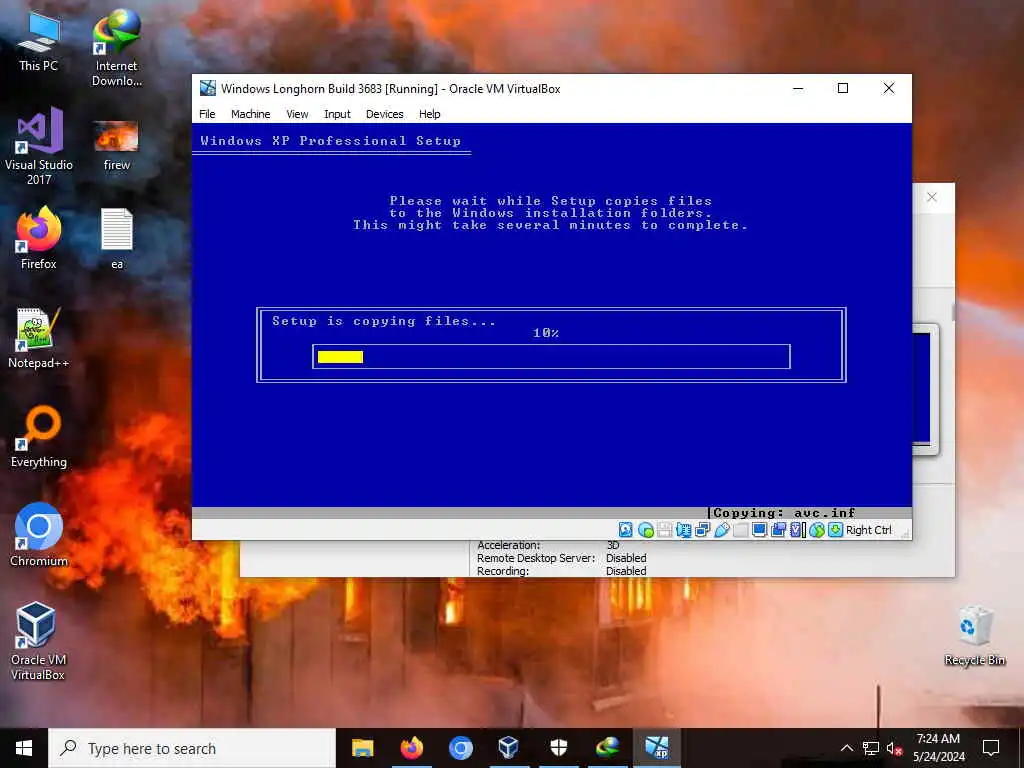
Task: Minimize the VirtualBox VM window
Action: tap(798, 88)
